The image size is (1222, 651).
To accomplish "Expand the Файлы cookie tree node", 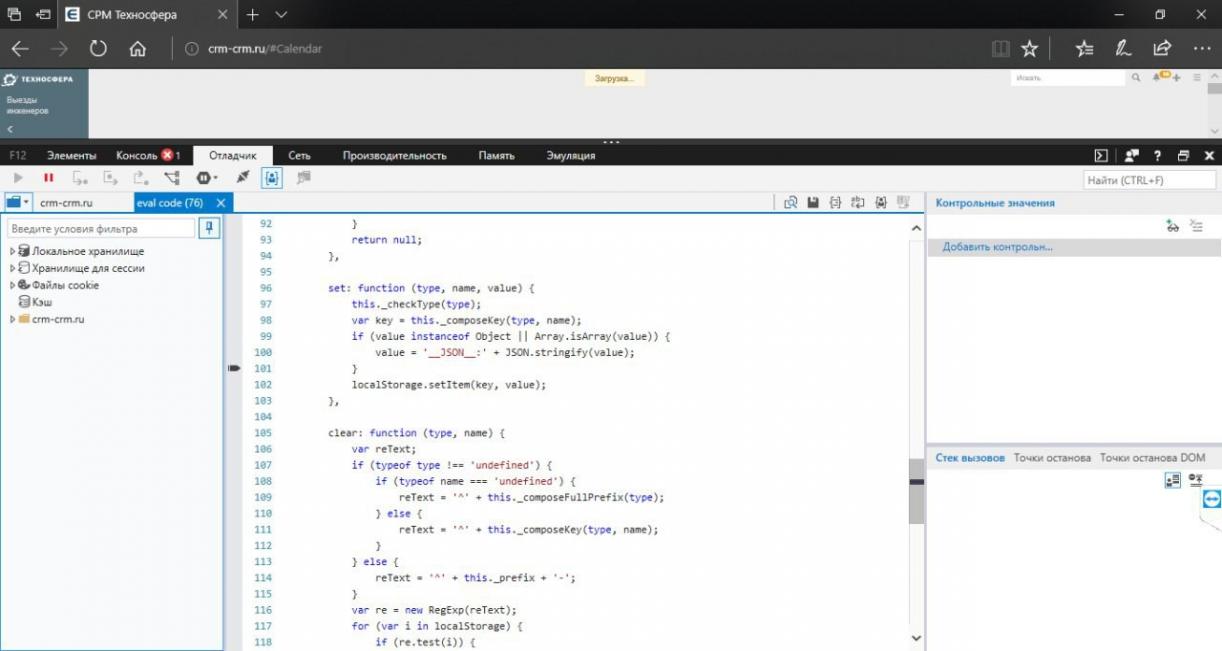I will point(12,285).
